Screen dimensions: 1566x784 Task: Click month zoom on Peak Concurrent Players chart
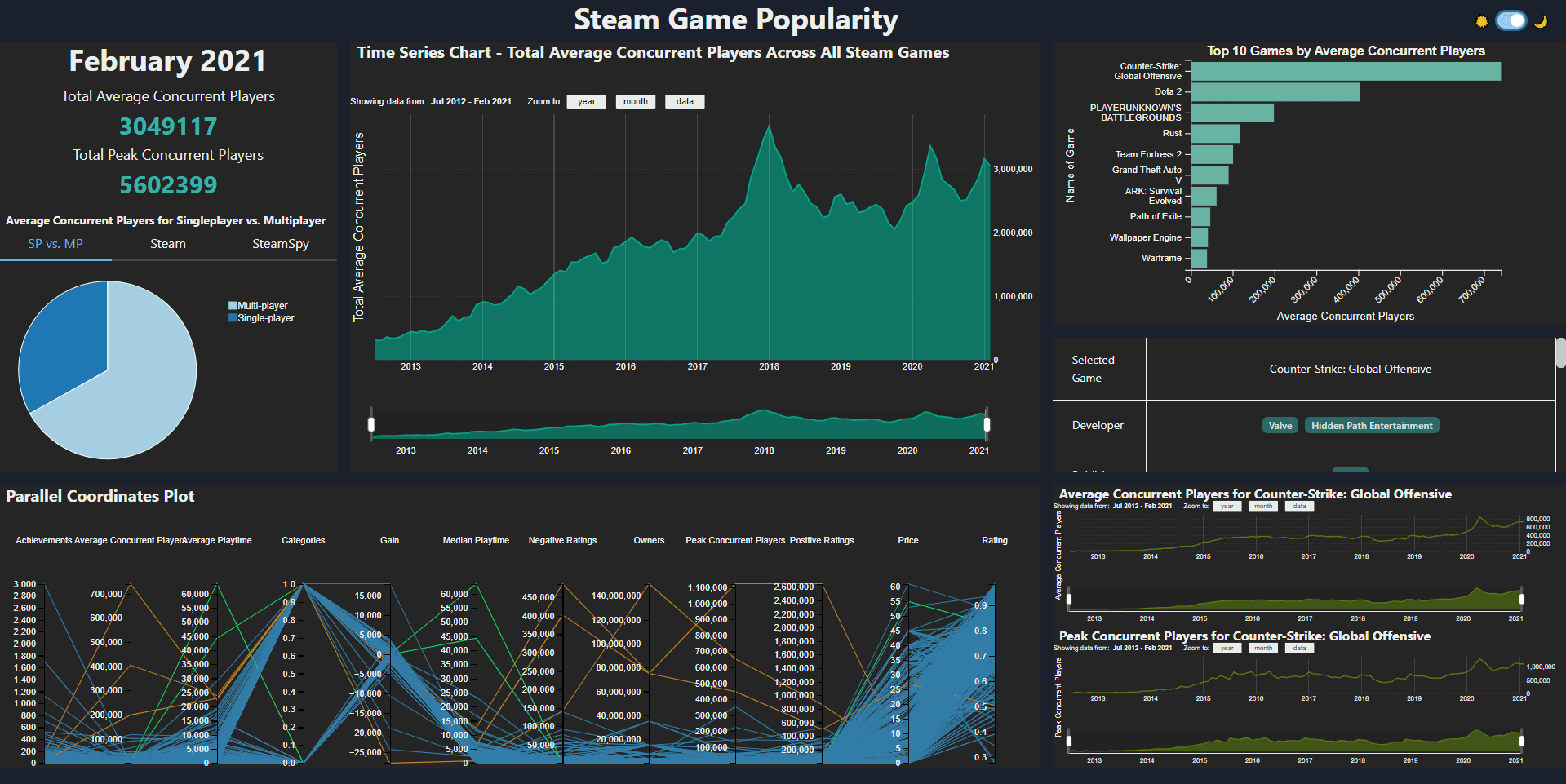pyautogui.click(x=1263, y=649)
